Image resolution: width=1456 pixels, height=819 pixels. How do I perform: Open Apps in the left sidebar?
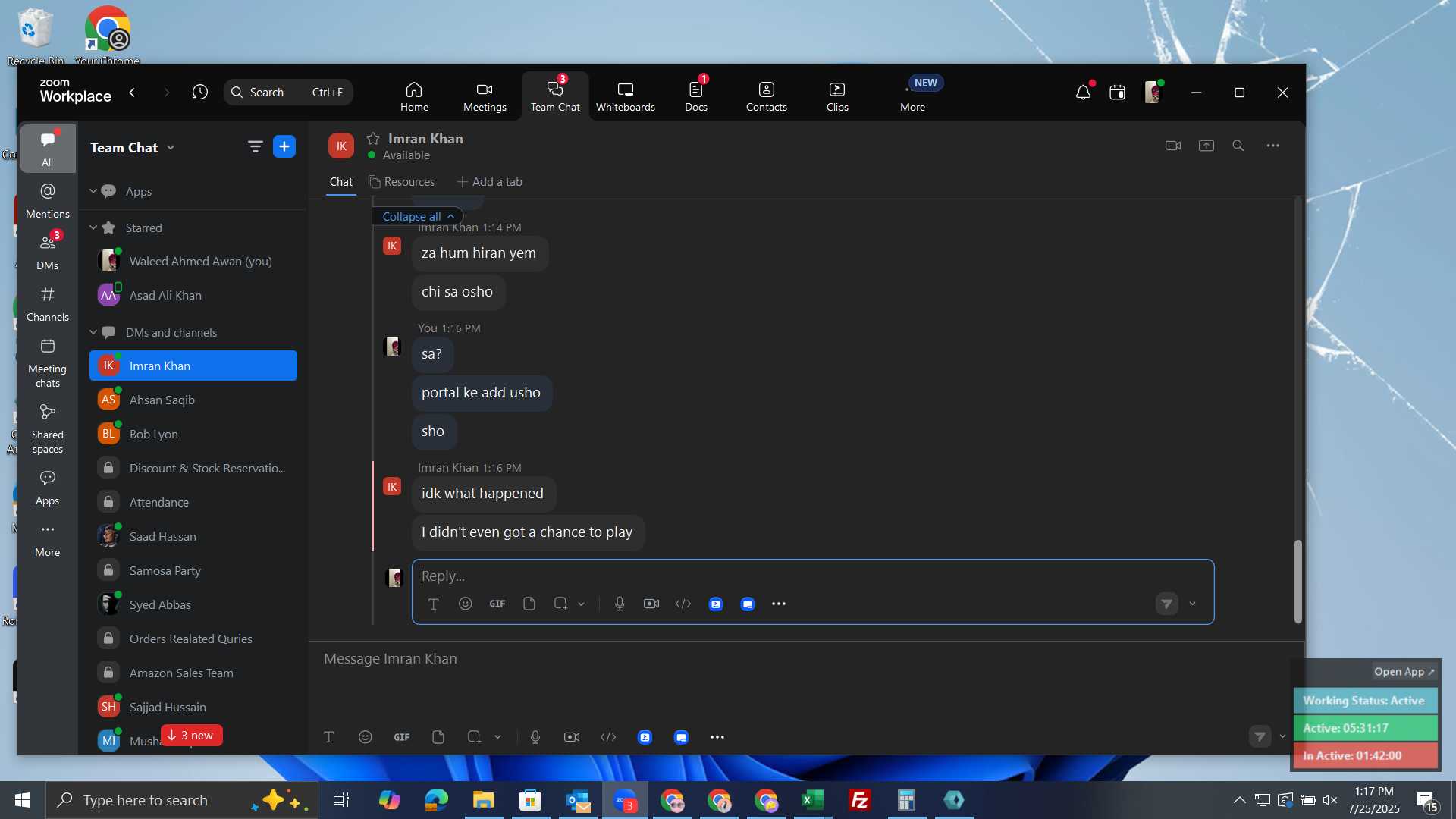point(47,488)
